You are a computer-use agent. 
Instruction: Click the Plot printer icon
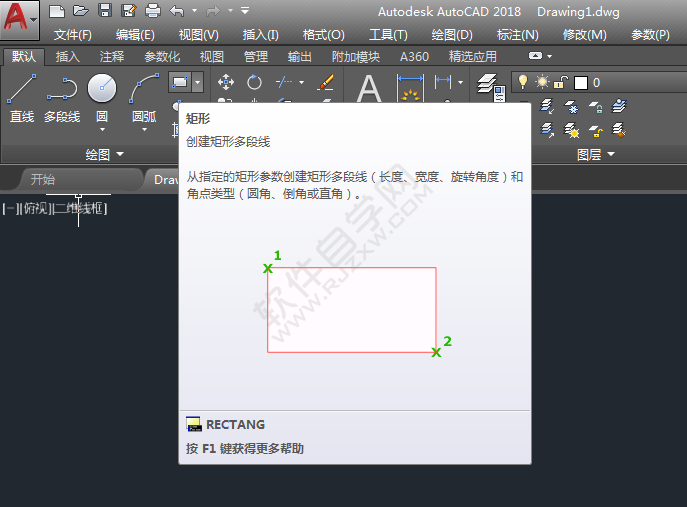click(152, 11)
